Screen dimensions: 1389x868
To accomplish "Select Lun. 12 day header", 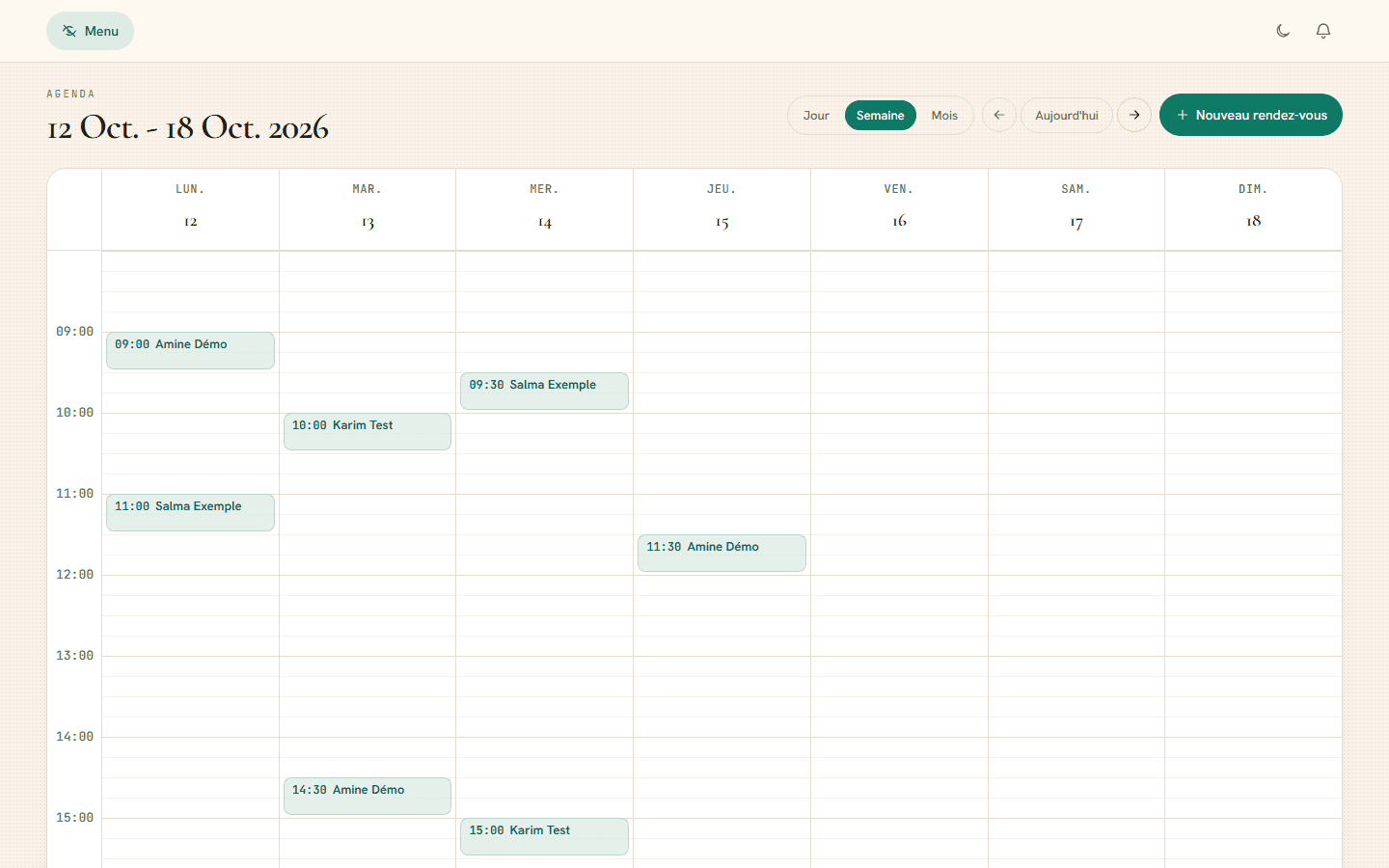I will (x=190, y=209).
